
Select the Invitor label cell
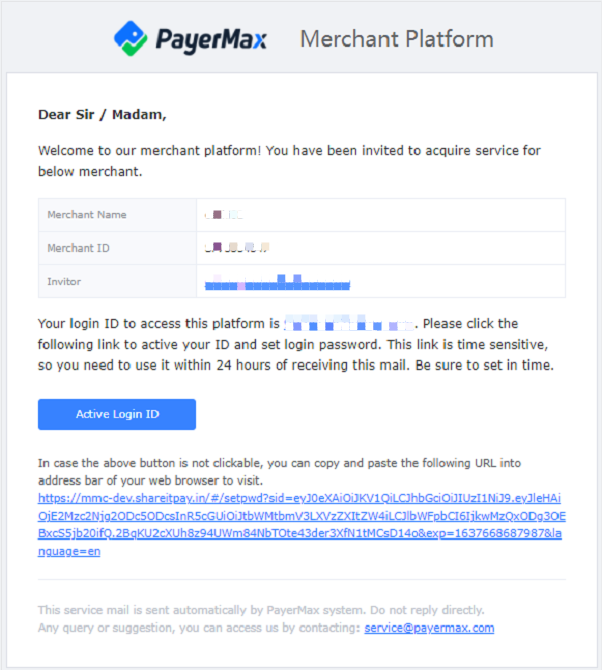coord(117,281)
